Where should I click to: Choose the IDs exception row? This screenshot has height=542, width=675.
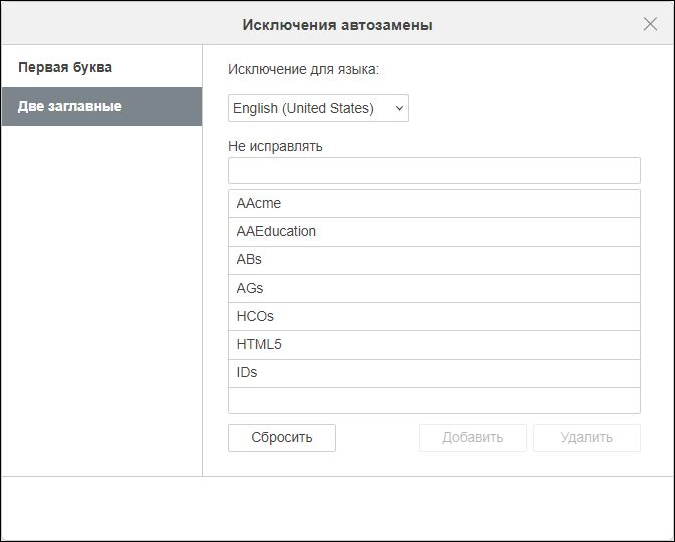[x=434, y=373]
